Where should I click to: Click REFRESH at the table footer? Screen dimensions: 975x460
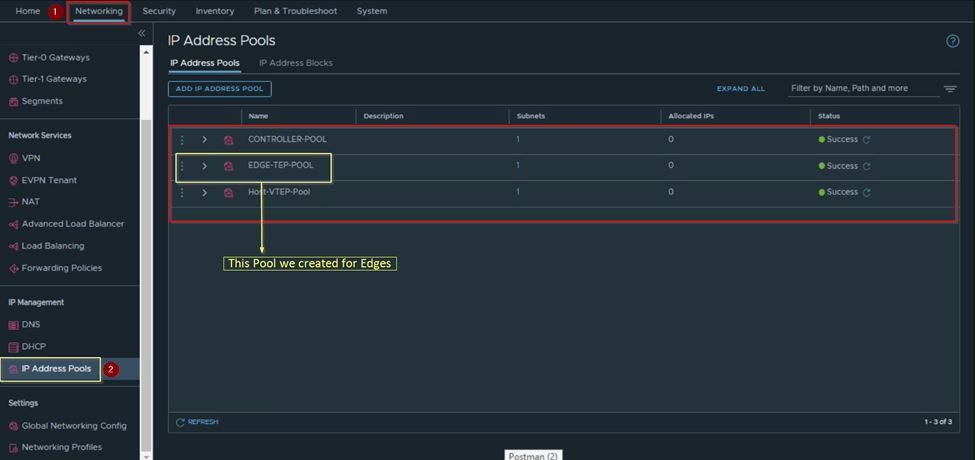197,422
